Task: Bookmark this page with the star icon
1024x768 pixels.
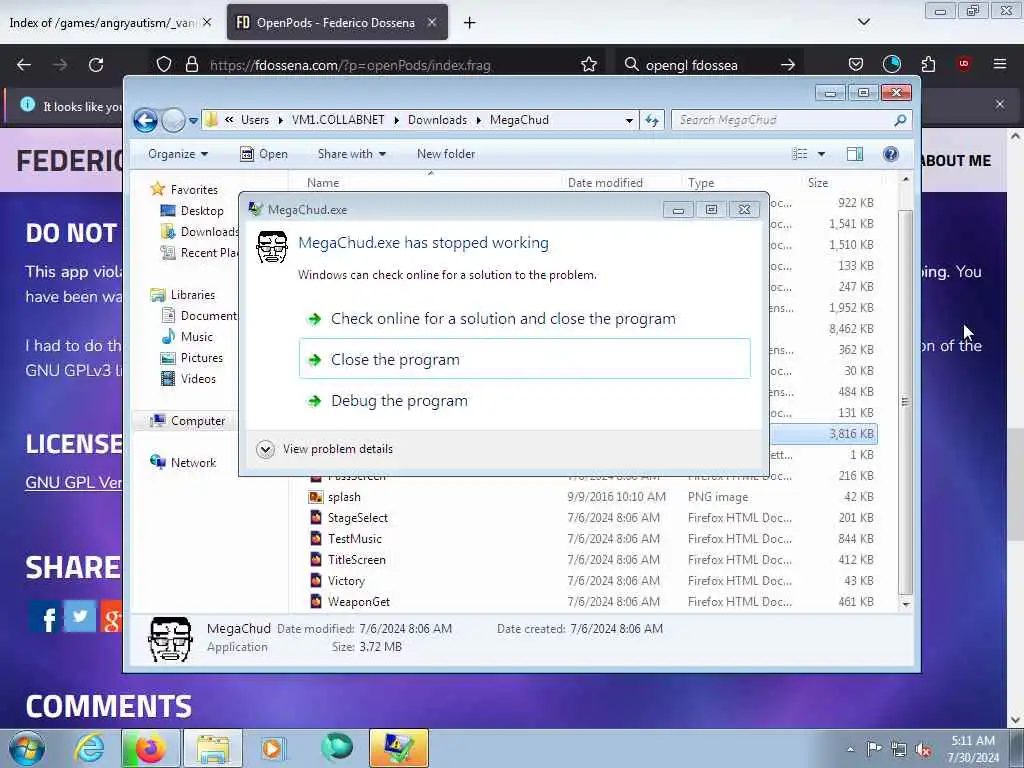Action: (589, 65)
